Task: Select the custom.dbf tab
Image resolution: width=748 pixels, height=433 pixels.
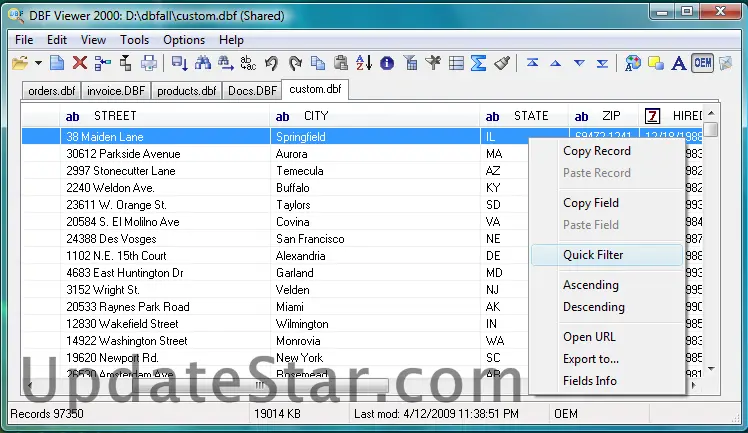Action: click(x=315, y=89)
